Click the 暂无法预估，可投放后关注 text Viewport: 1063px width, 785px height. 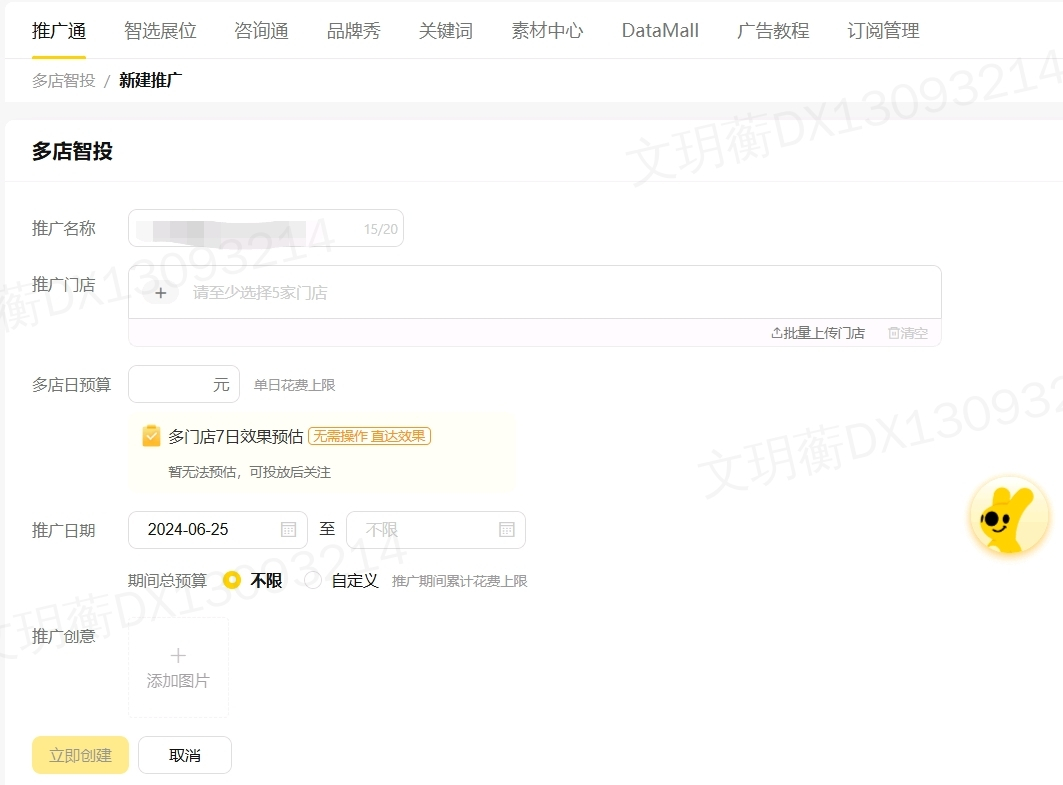[249, 472]
